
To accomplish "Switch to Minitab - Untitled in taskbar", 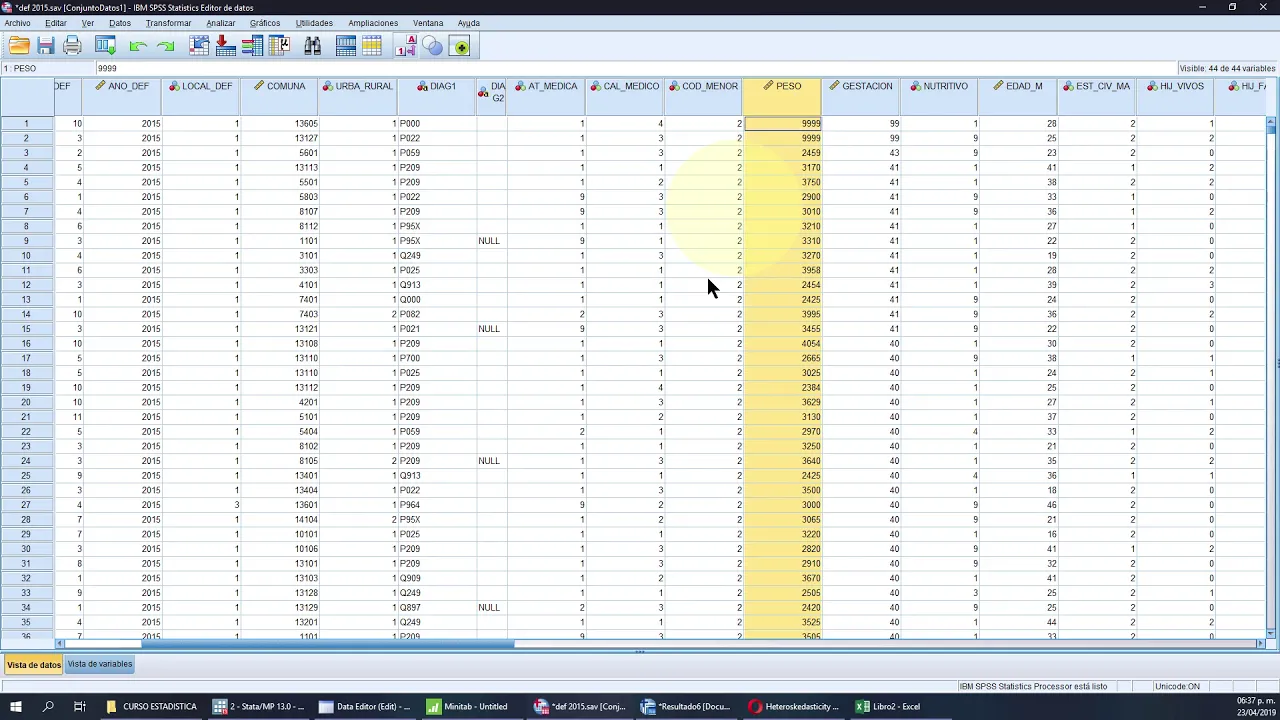I will tap(472, 706).
